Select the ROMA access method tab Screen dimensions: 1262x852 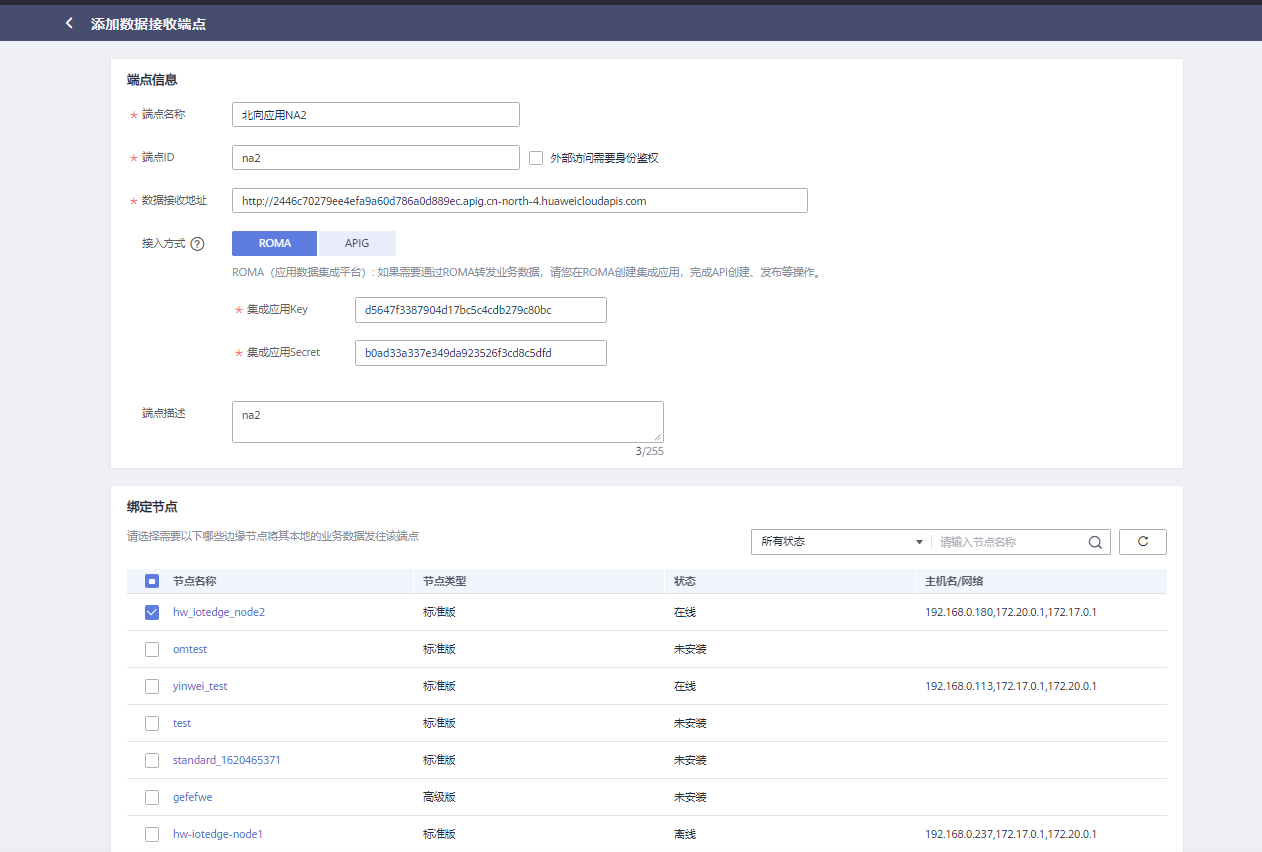274,244
